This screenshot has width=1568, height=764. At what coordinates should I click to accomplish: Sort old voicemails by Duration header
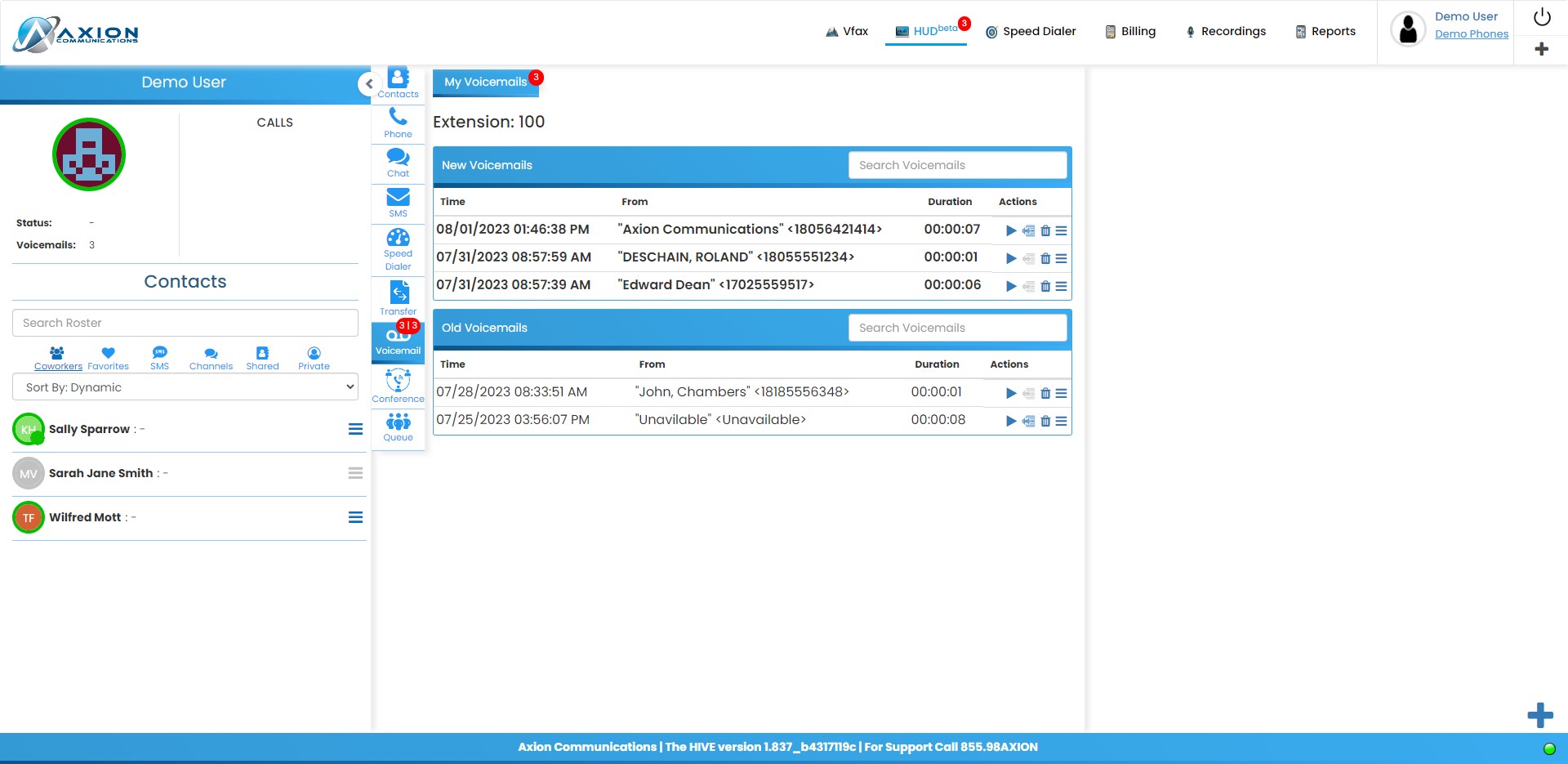pos(937,364)
